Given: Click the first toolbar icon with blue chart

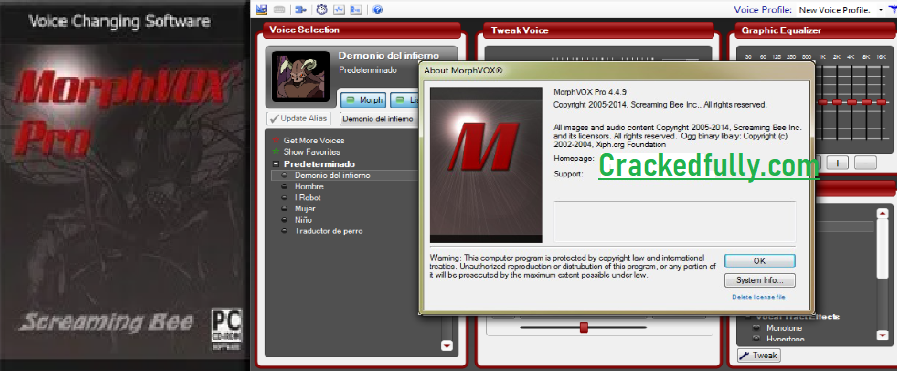Looking at the screenshot, I should click(x=261, y=9).
